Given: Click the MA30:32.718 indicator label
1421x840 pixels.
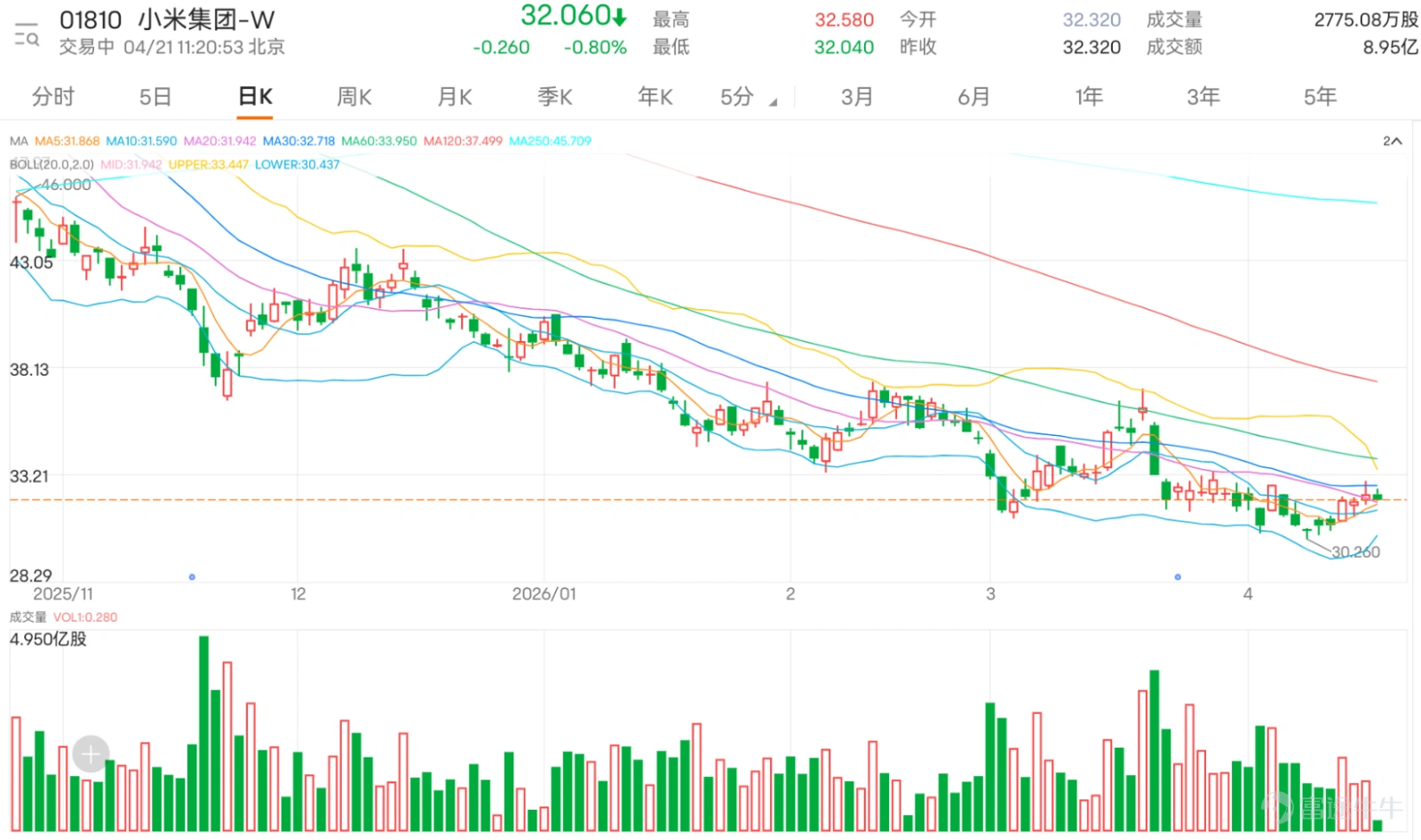Looking at the screenshot, I should click(298, 141).
